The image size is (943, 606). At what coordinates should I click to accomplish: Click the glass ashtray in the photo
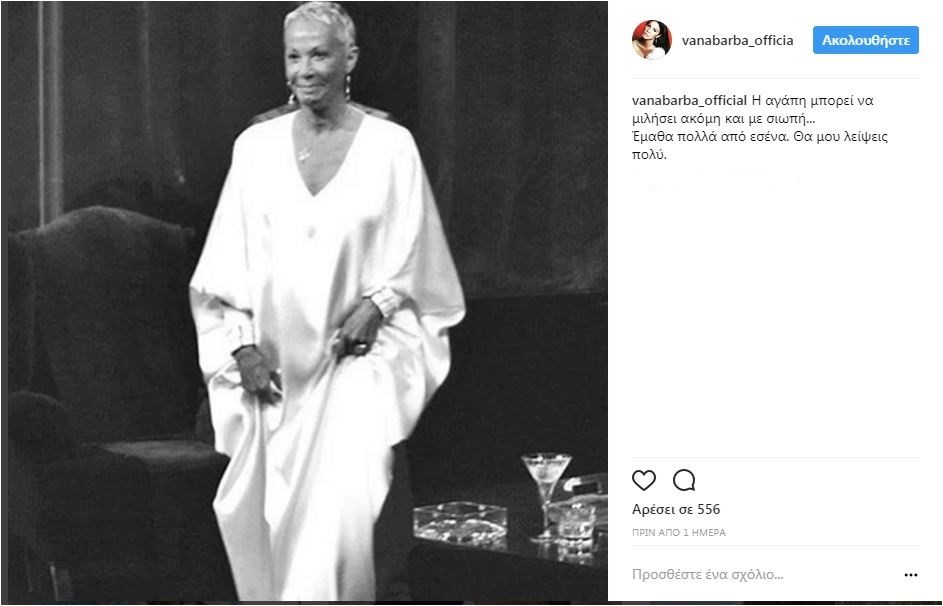click(x=460, y=522)
